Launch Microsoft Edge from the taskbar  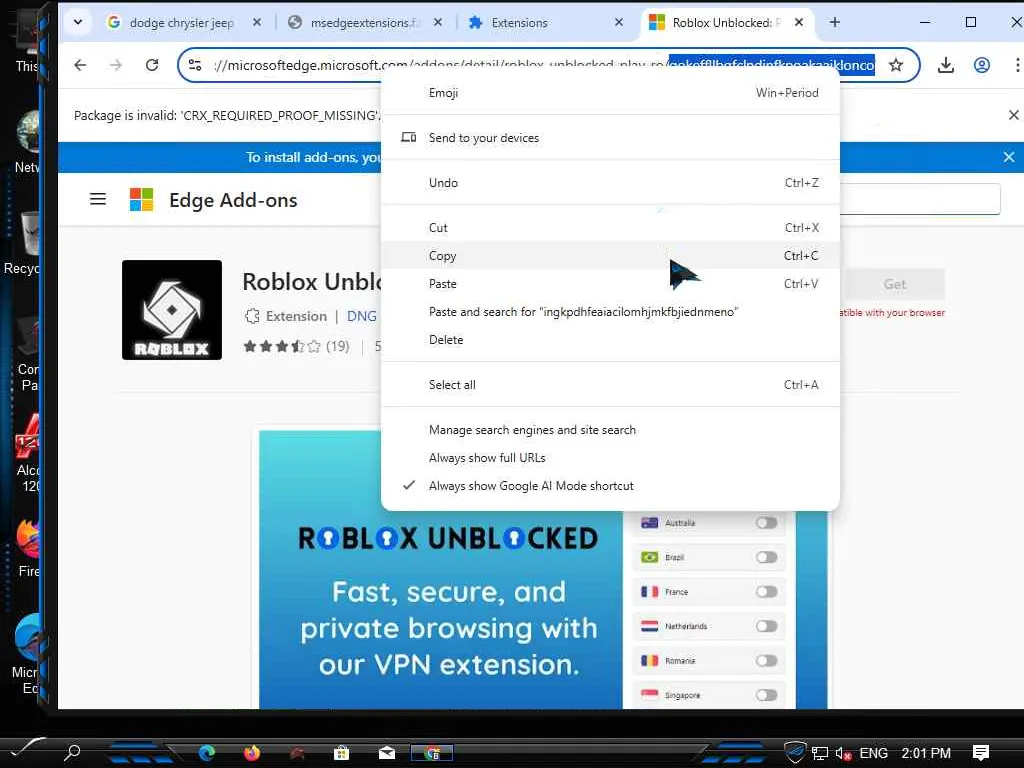(208, 753)
